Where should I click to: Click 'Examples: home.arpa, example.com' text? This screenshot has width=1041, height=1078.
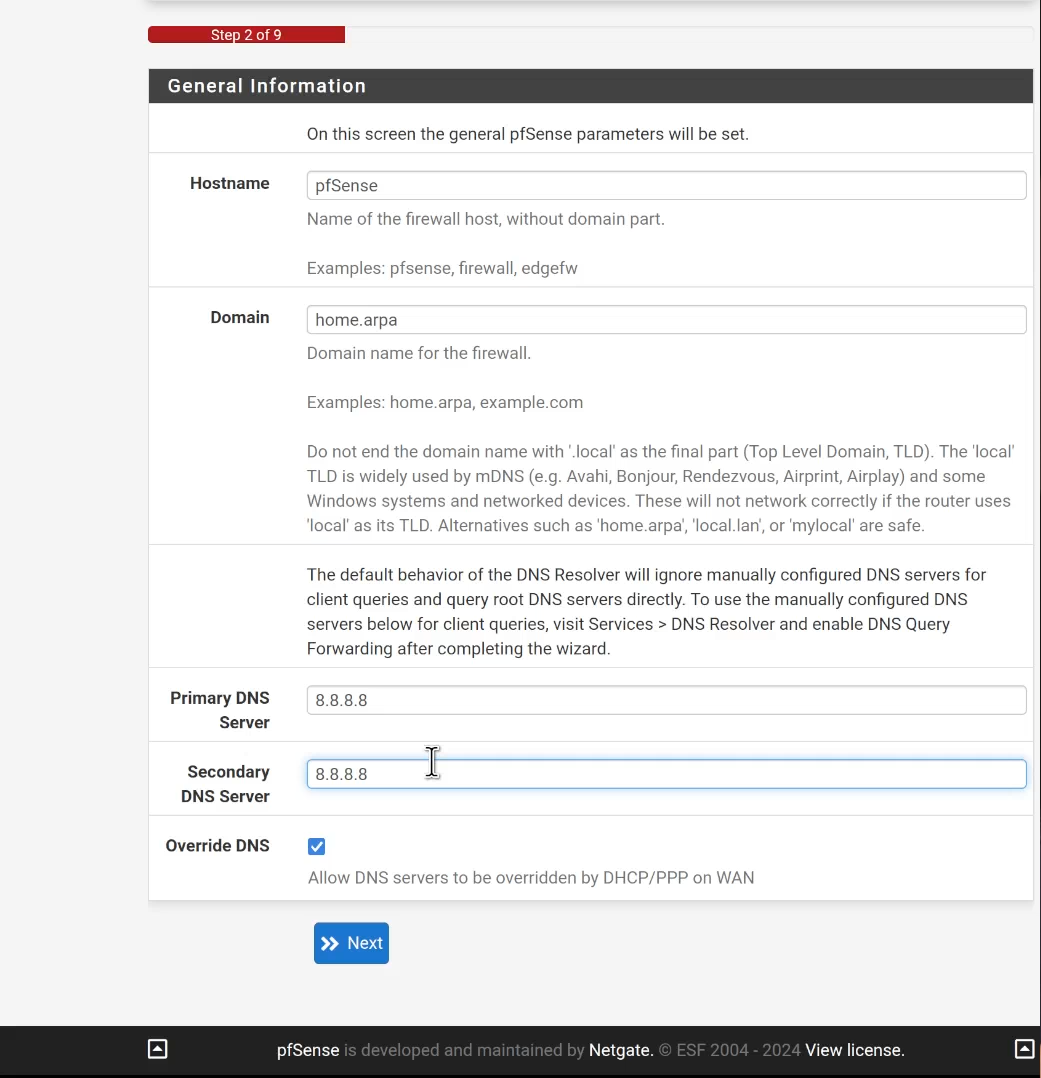click(445, 402)
